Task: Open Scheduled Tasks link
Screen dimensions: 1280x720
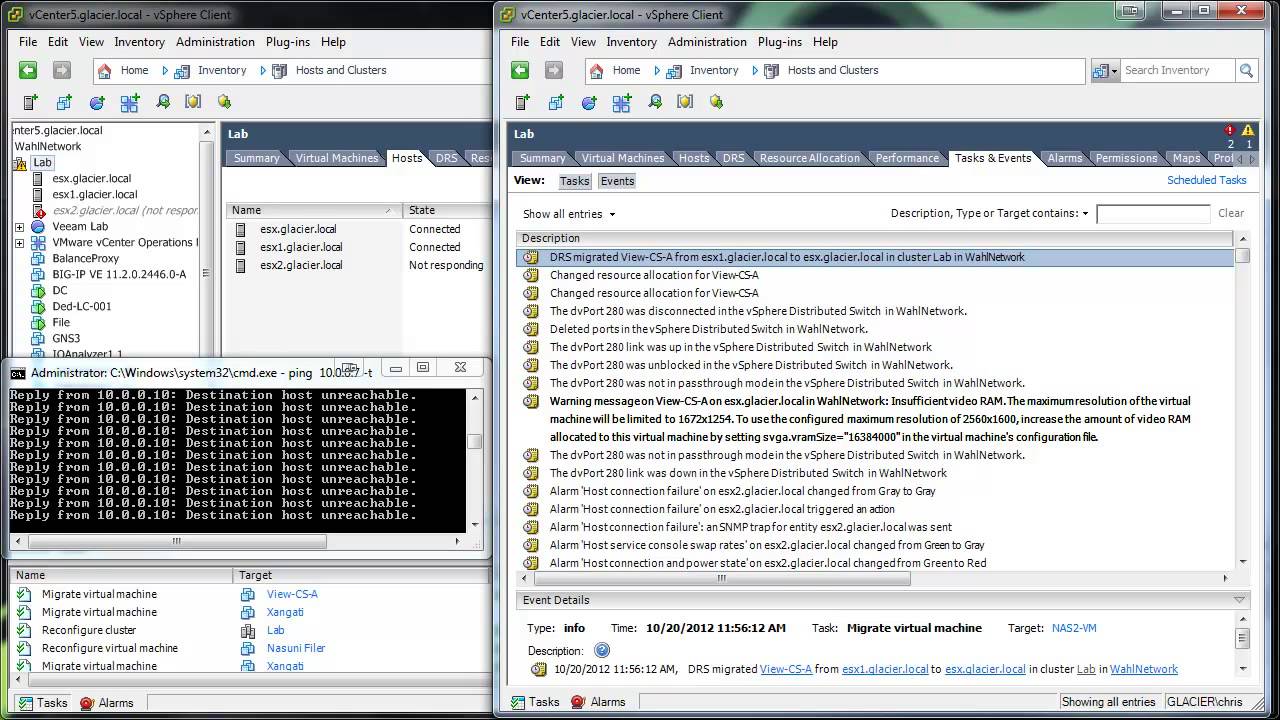Action: tap(1206, 180)
